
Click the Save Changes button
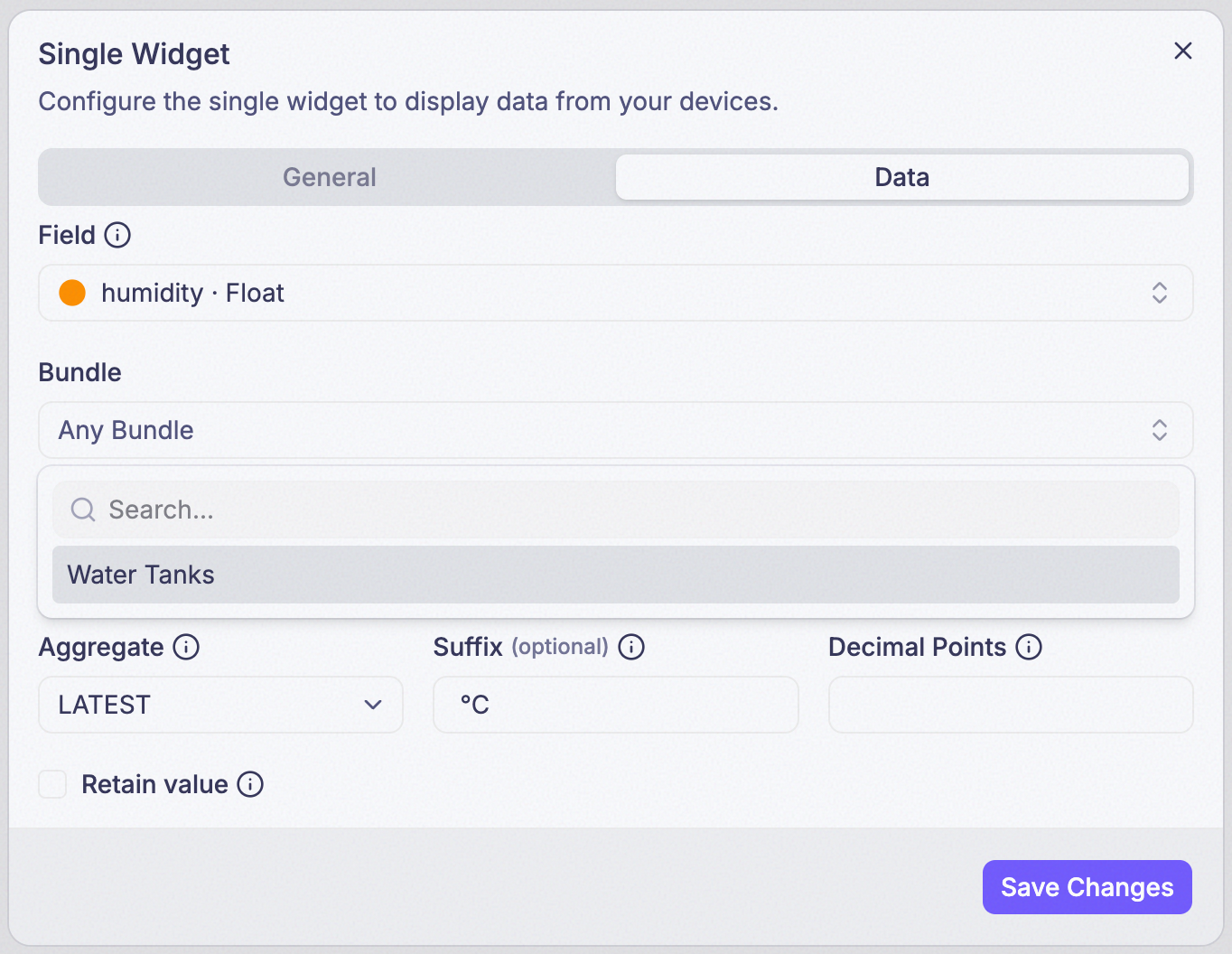coord(1087,887)
